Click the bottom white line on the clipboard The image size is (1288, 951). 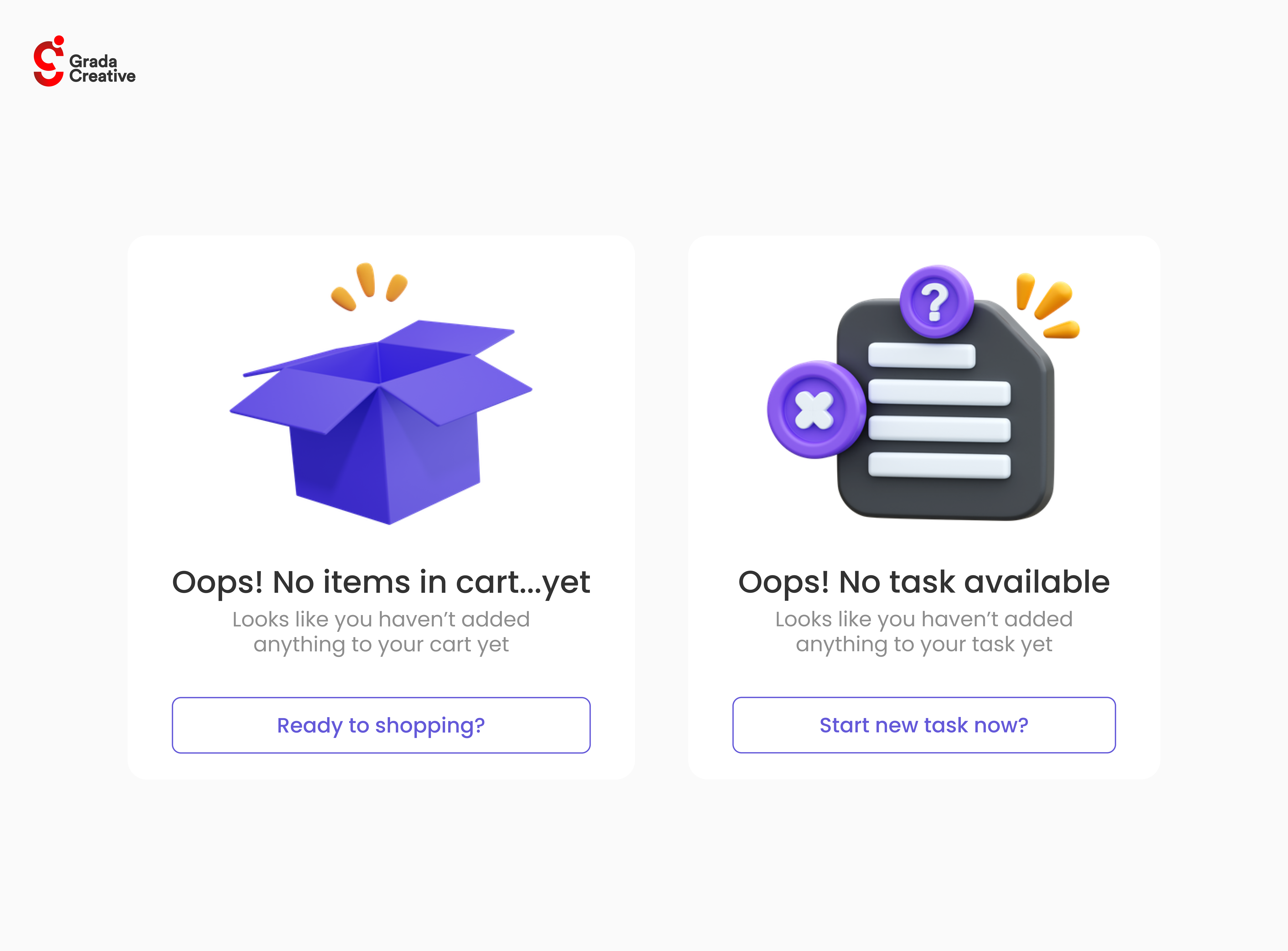pyautogui.click(x=939, y=465)
